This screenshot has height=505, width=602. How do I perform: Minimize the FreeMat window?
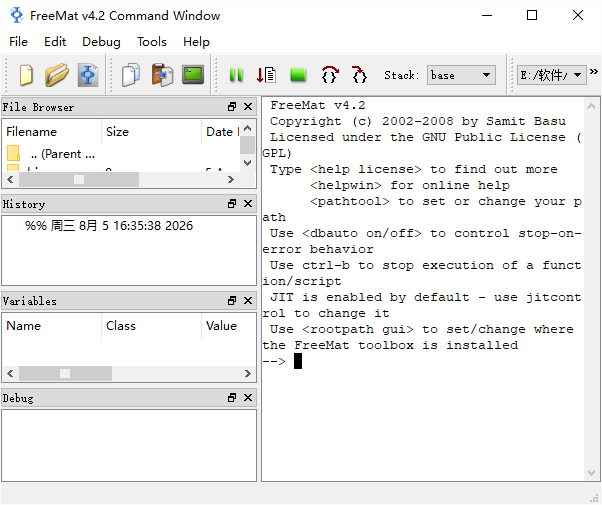coord(487,15)
